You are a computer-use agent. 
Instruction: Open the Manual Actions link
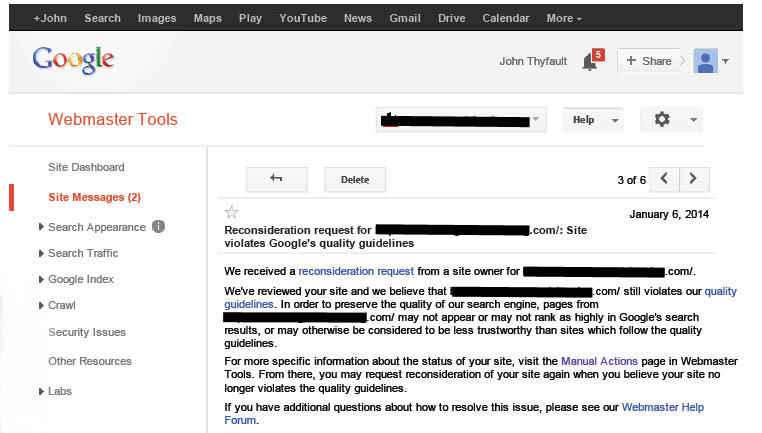pyautogui.click(x=599, y=361)
